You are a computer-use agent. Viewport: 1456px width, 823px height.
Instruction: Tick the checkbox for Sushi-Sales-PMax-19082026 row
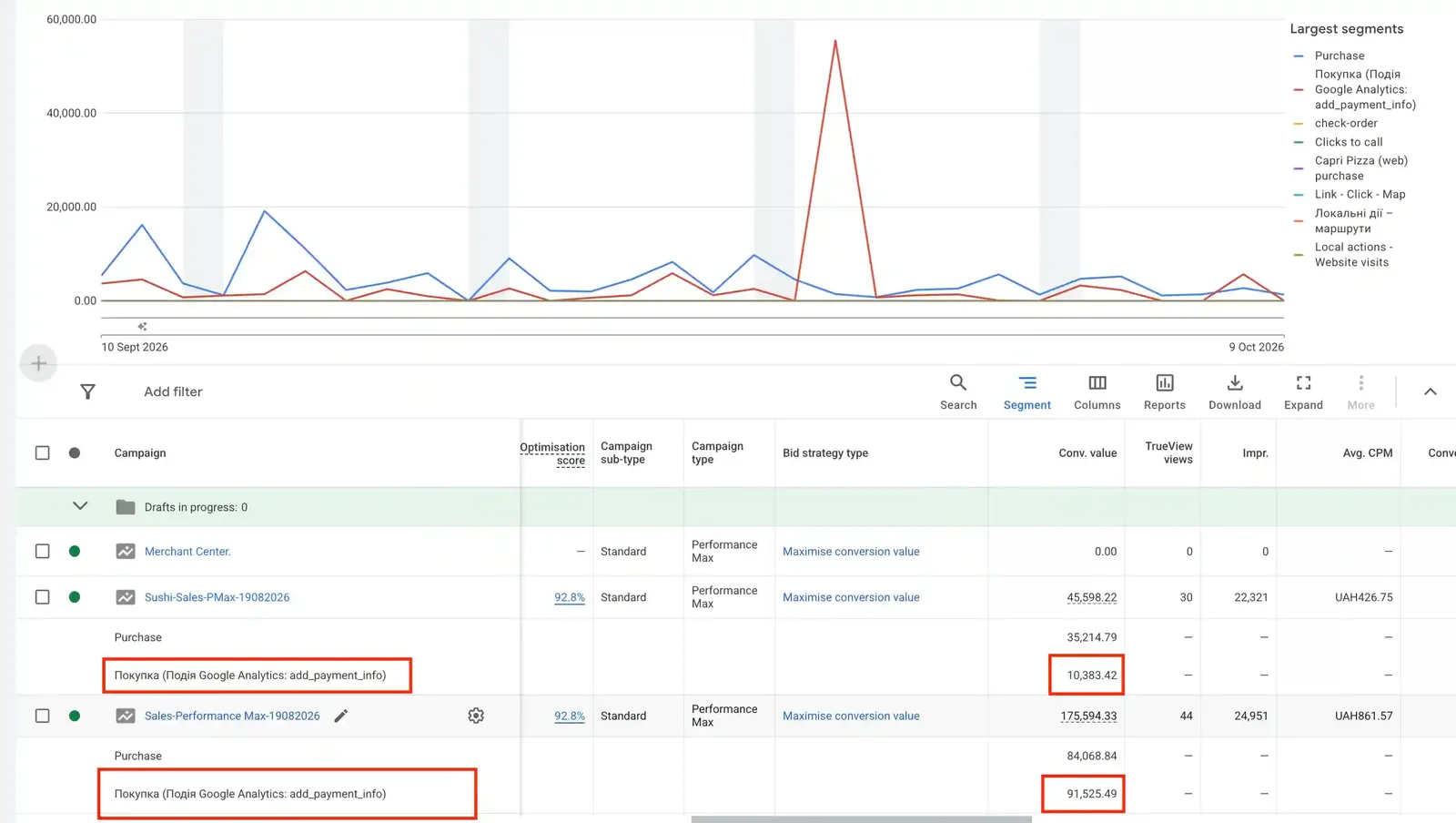pyautogui.click(x=42, y=597)
